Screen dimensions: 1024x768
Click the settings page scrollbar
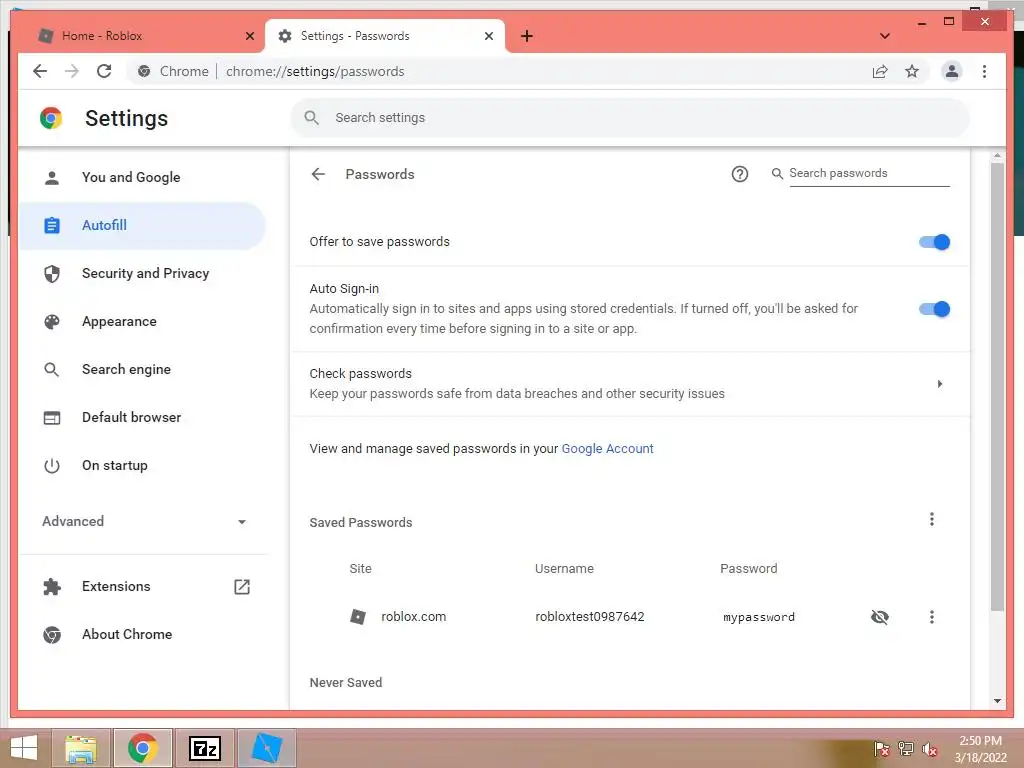tap(997, 387)
